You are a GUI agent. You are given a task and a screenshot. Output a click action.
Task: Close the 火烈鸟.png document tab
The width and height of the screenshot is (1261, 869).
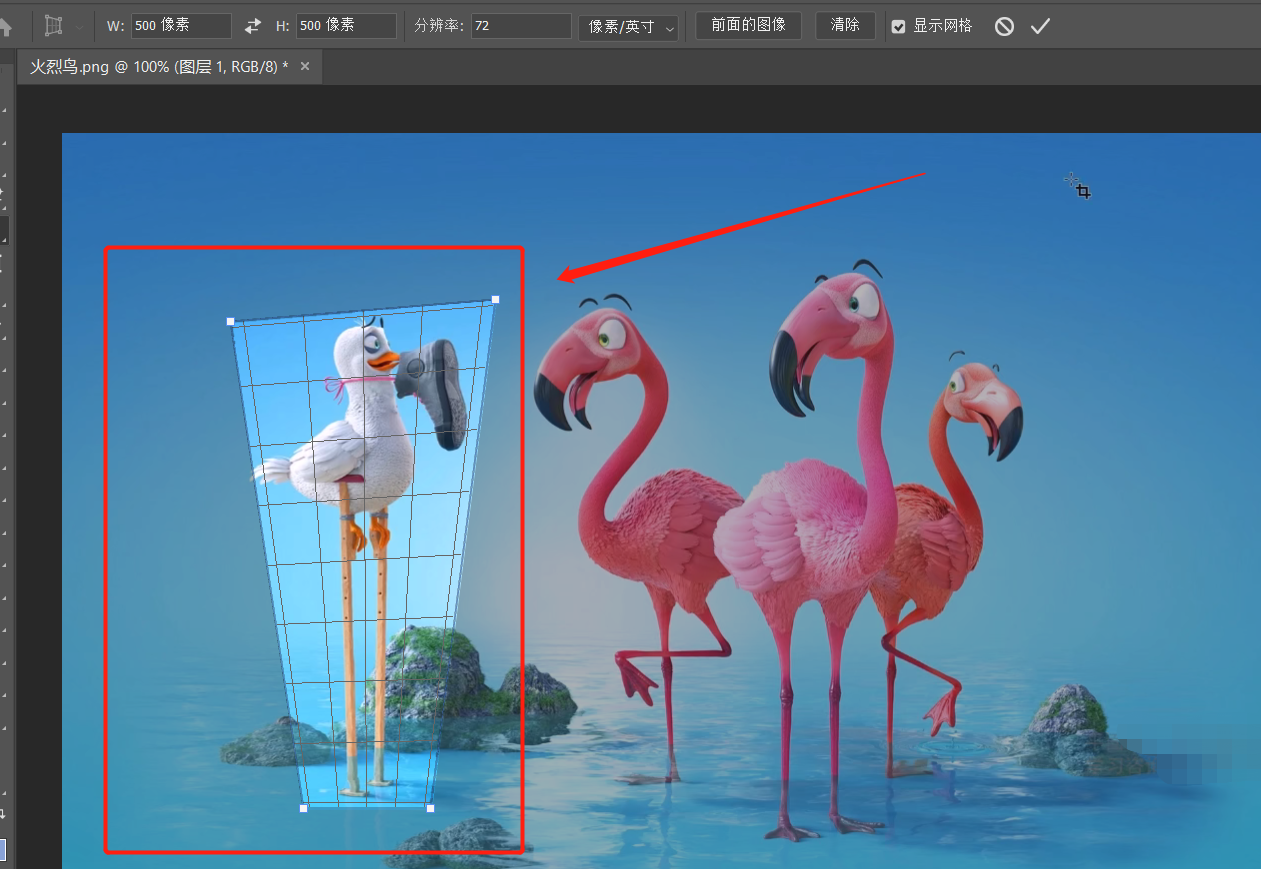coord(305,66)
